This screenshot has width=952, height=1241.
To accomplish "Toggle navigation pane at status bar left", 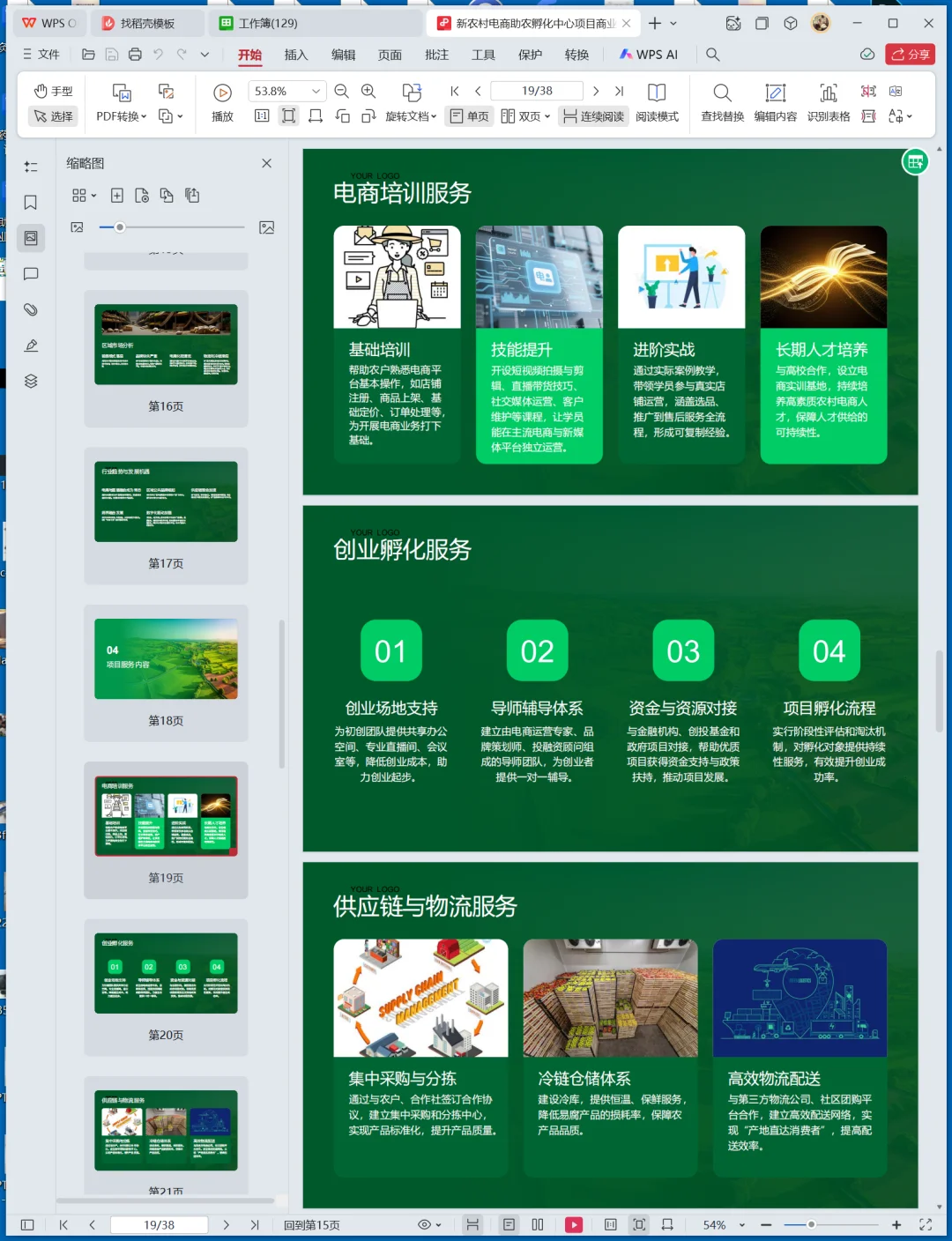I will 27,1224.
